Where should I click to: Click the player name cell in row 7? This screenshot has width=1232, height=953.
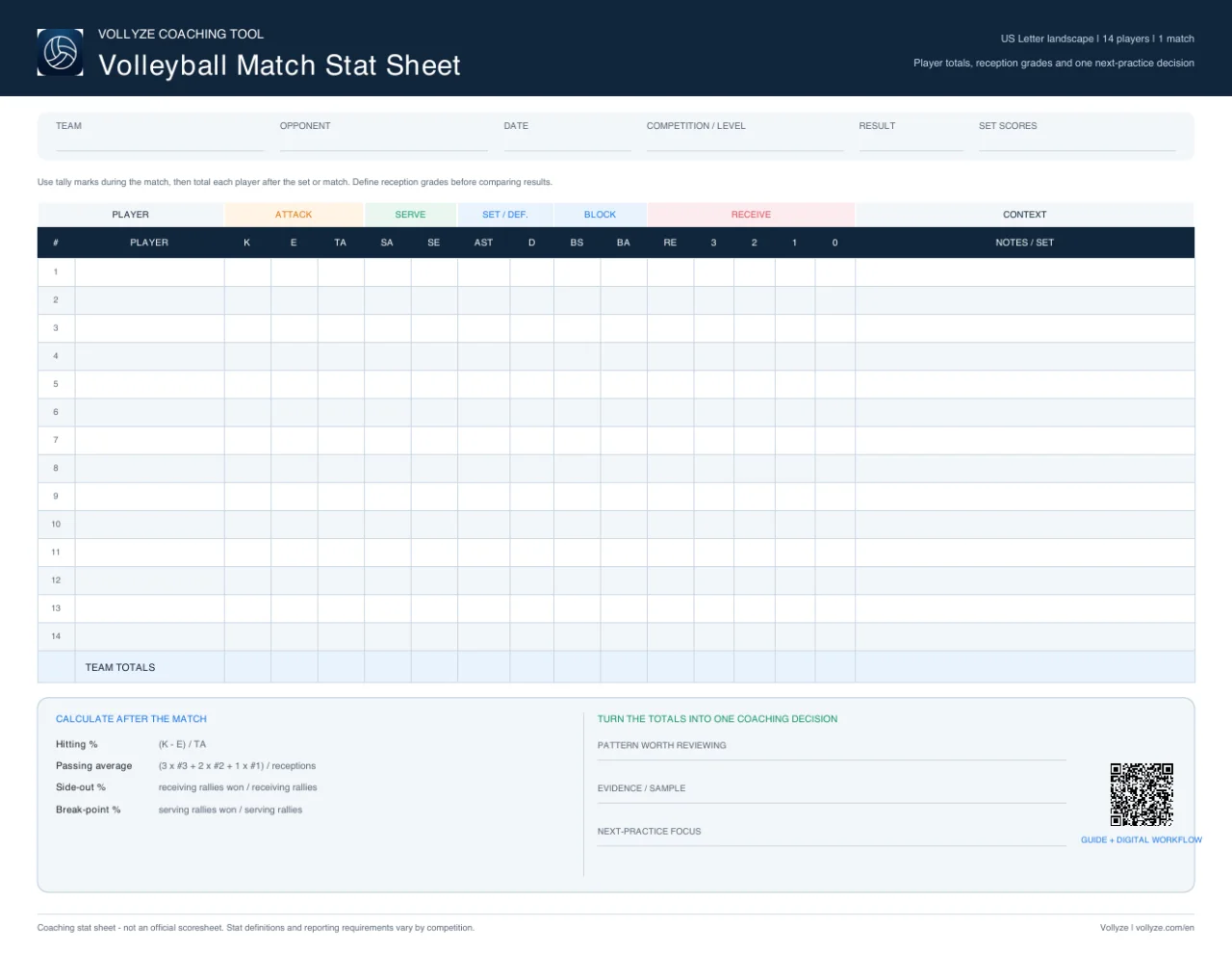click(x=150, y=440)
